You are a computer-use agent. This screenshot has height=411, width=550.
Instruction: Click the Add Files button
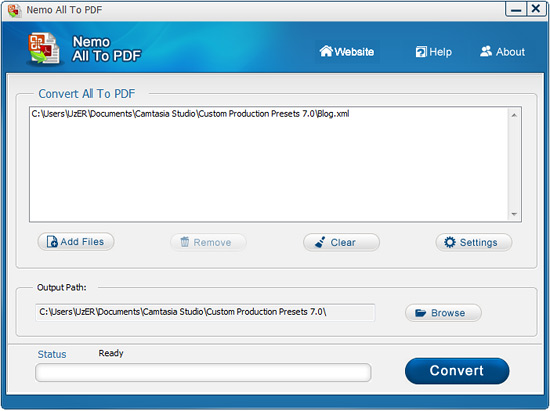(x=76, y=242)
